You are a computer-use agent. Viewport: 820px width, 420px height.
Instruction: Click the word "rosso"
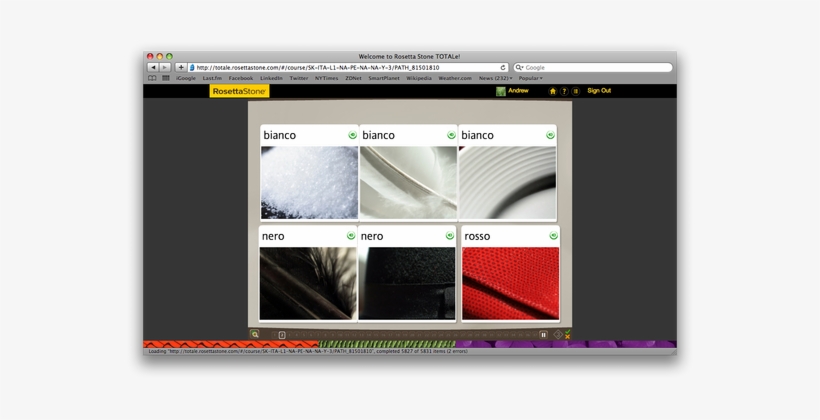pos(477,236)
